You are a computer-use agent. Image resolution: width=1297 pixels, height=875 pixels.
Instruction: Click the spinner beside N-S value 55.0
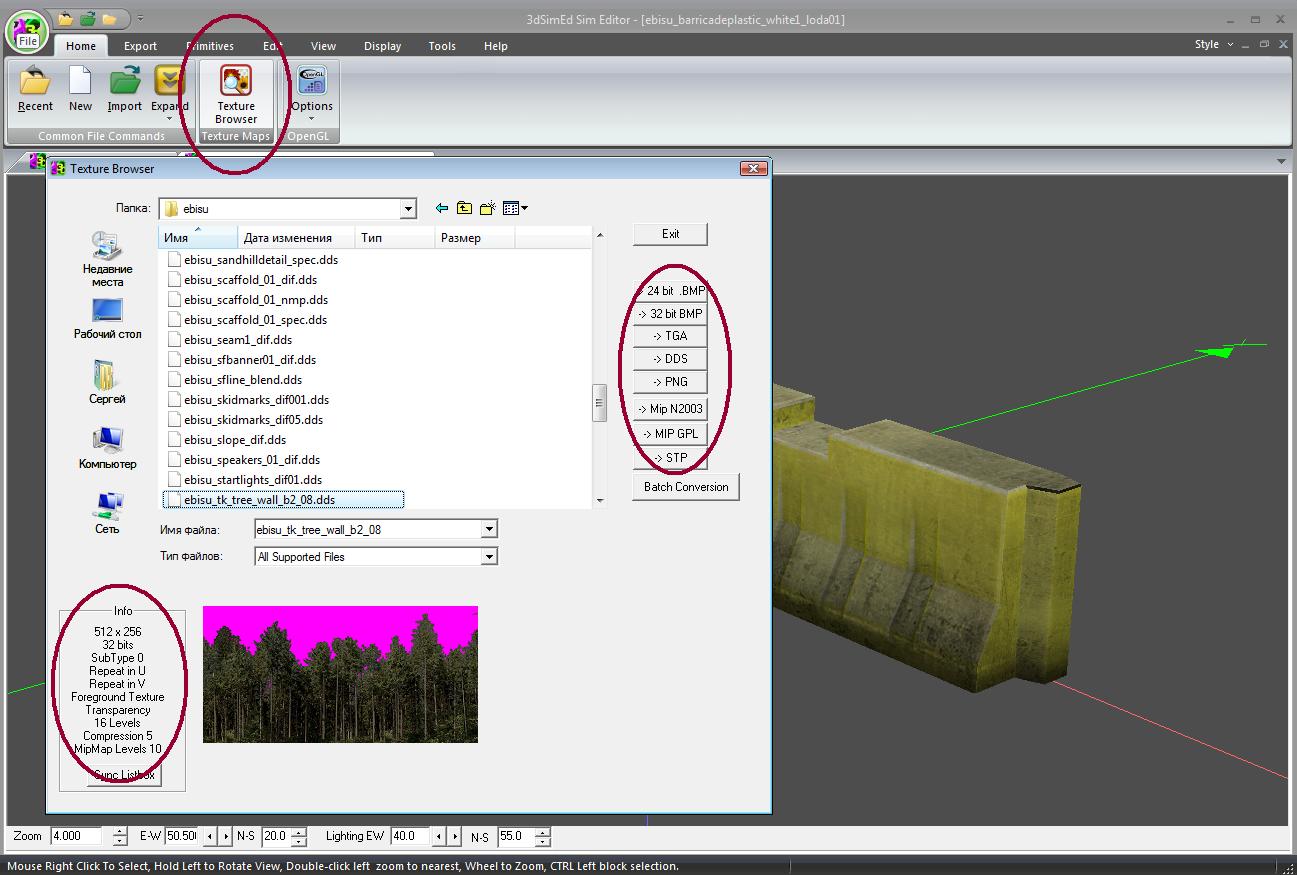click(x=542, y=836)
